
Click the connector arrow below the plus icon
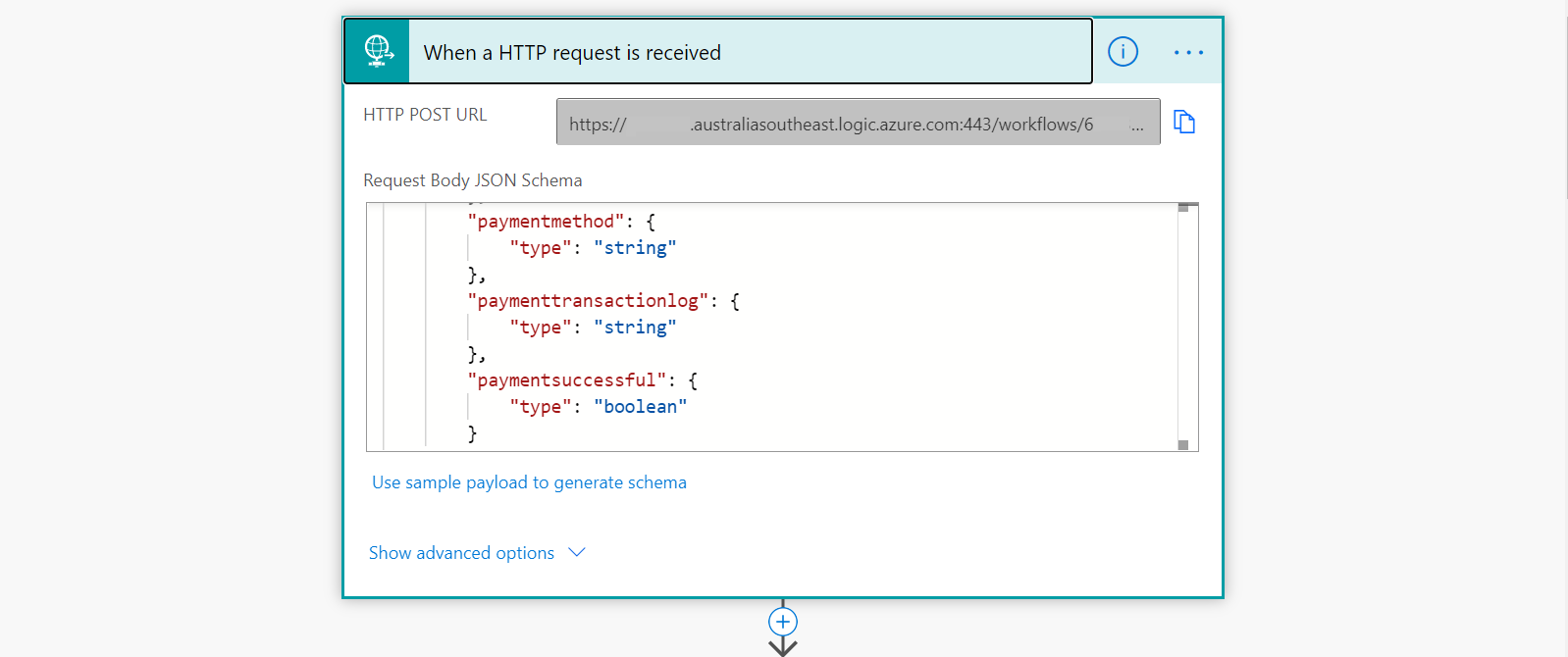[783, 647]
